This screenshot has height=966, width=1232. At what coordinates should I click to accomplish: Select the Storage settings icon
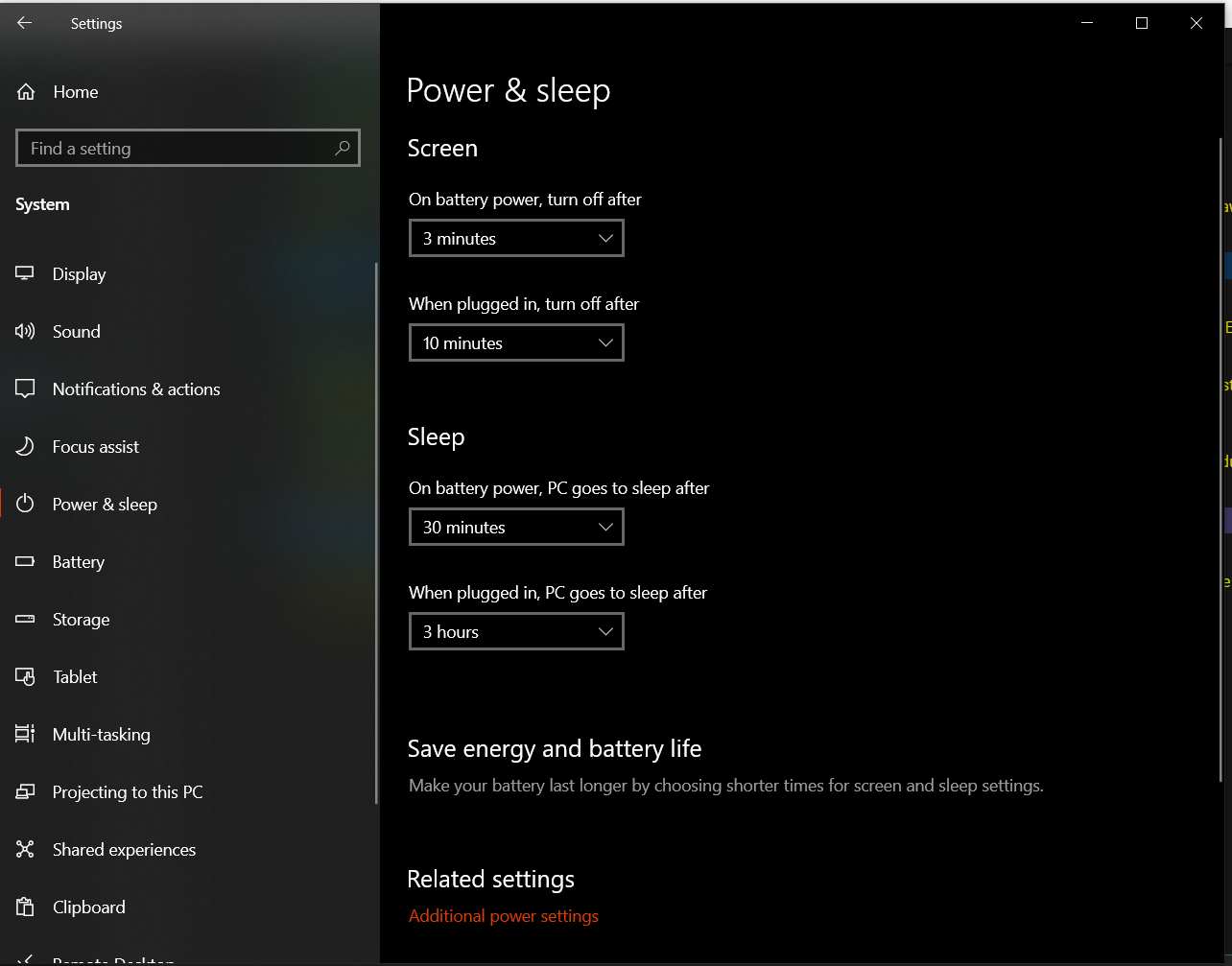click(x=23, y=619)
